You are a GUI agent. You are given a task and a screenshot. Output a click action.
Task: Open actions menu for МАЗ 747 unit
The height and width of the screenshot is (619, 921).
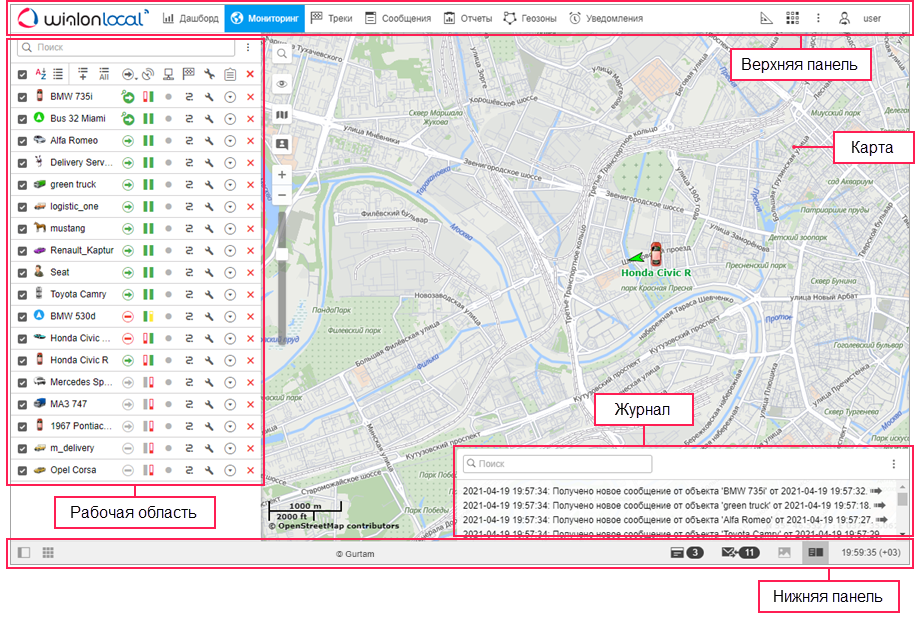pyautogui.click(x=230, y=405)
